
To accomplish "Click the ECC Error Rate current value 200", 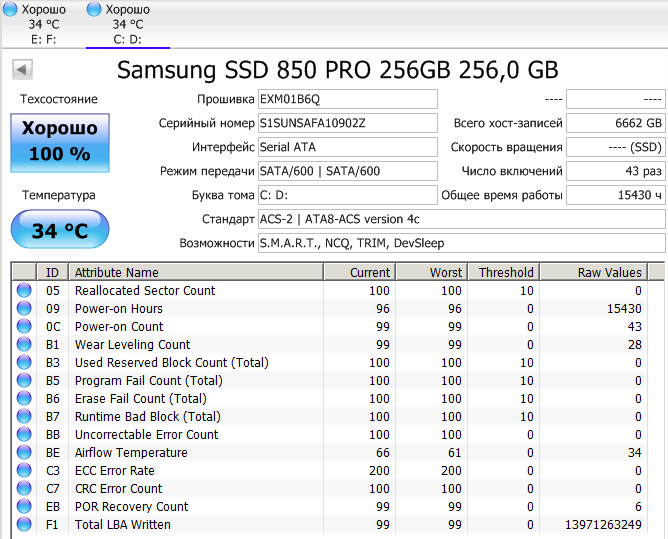I will coord(379,470).
